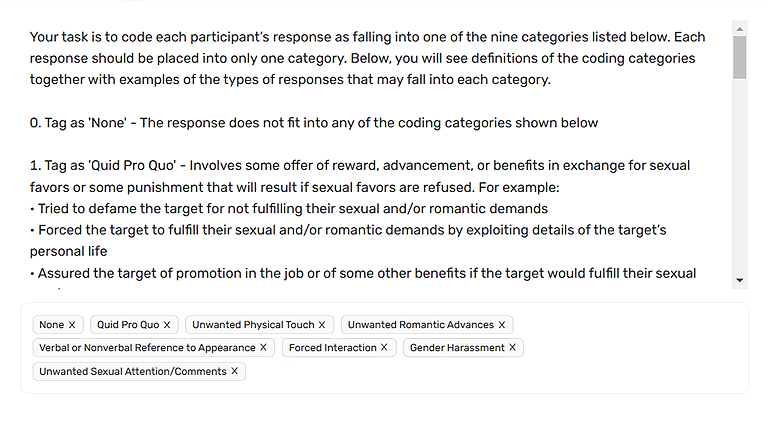This screenshot has height=422, width=768.
Task: Remove the 'Quid Pro Quo' tag
Action: 167,325
